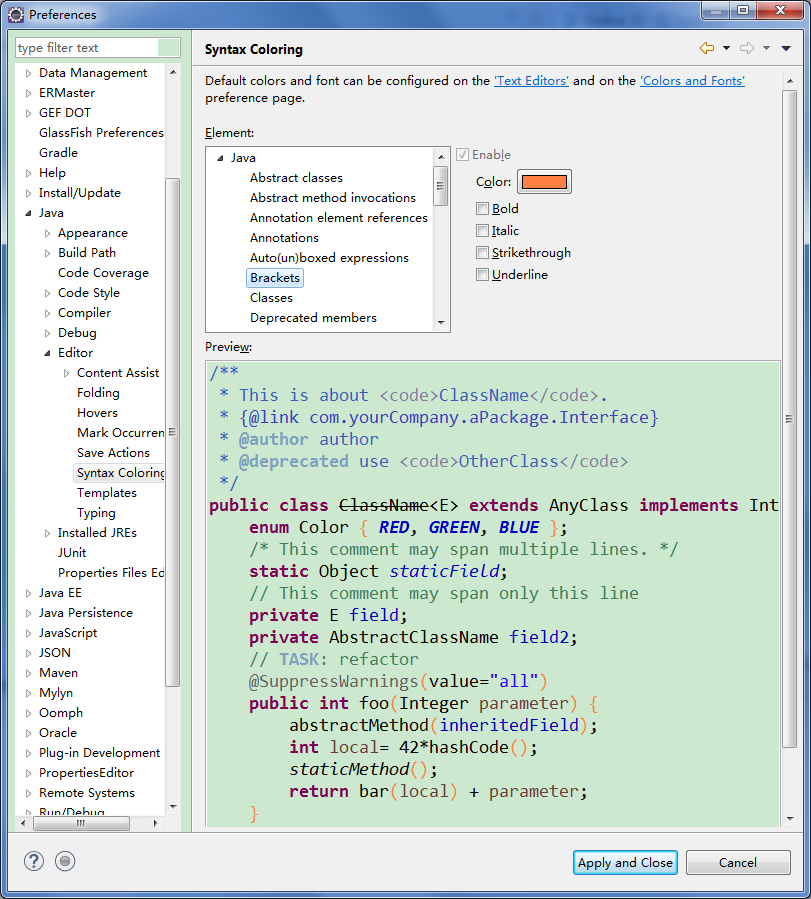Open GlassFish Preferences page
The height and width of the screenshot is (899, 811).
[101, 133]
